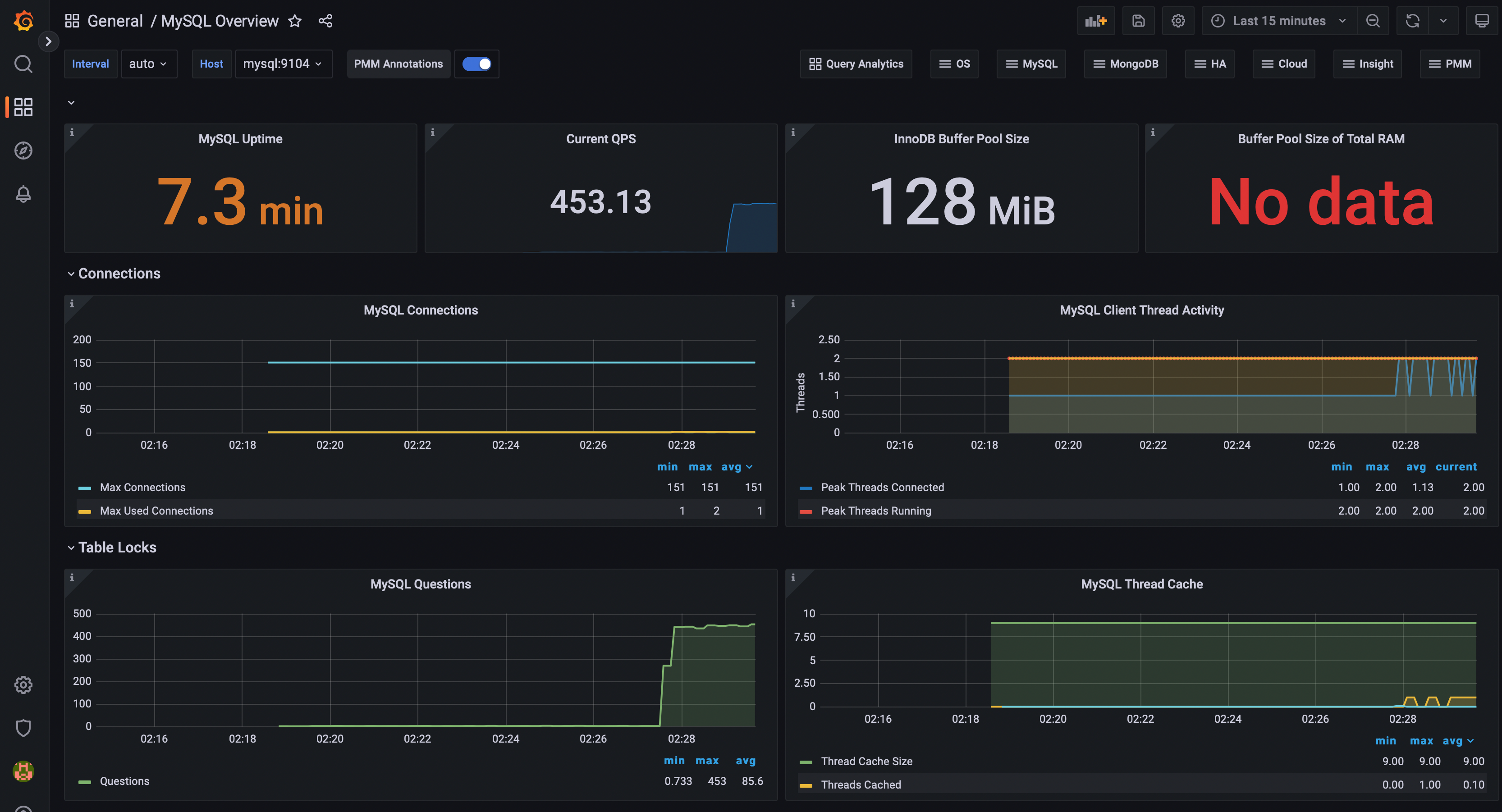The image size is (1502, 812).
Task: Toggle the PMM Annotations switch
Action: tap(476, 64)
